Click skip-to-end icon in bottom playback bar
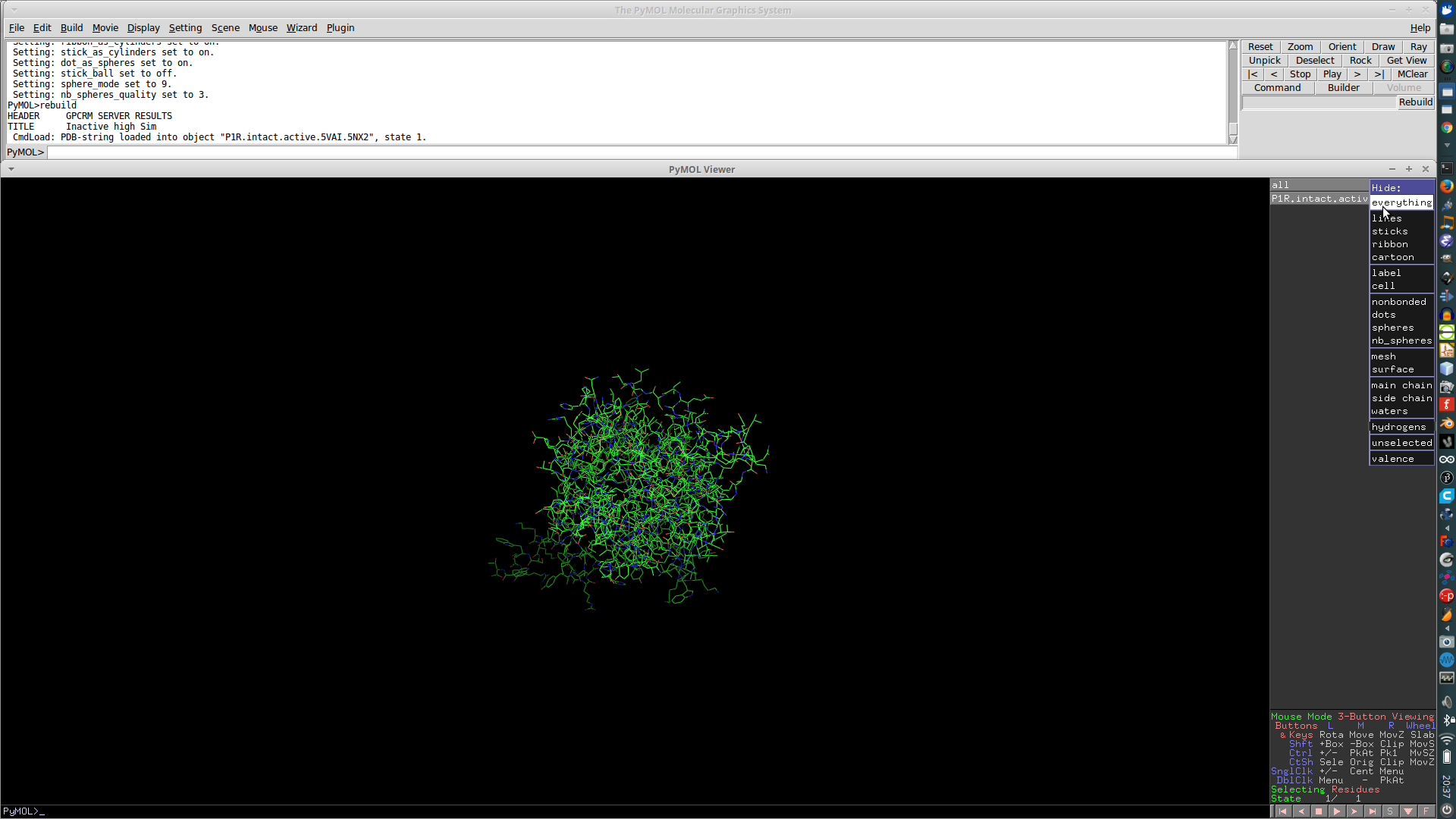Viewport: 1456px width, 819px height. click(x=1372, y=811)
